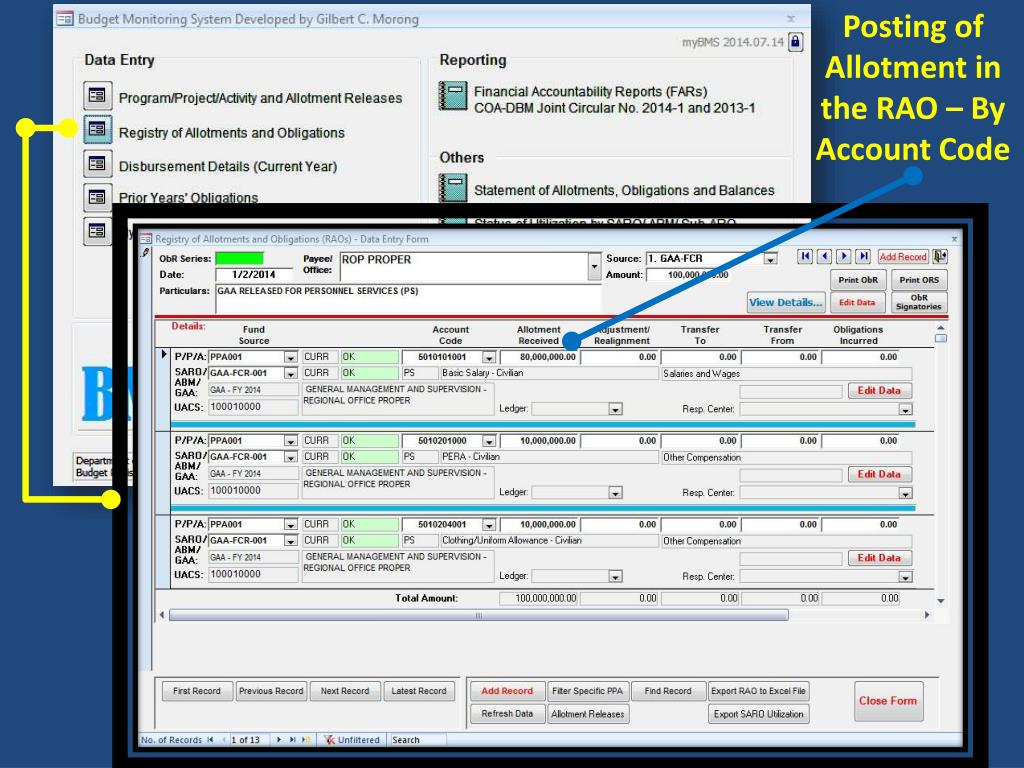Screen dimensions: 1024x768
Task: Click the pencil edit indicator on record selector
Action: coord(145,253)
